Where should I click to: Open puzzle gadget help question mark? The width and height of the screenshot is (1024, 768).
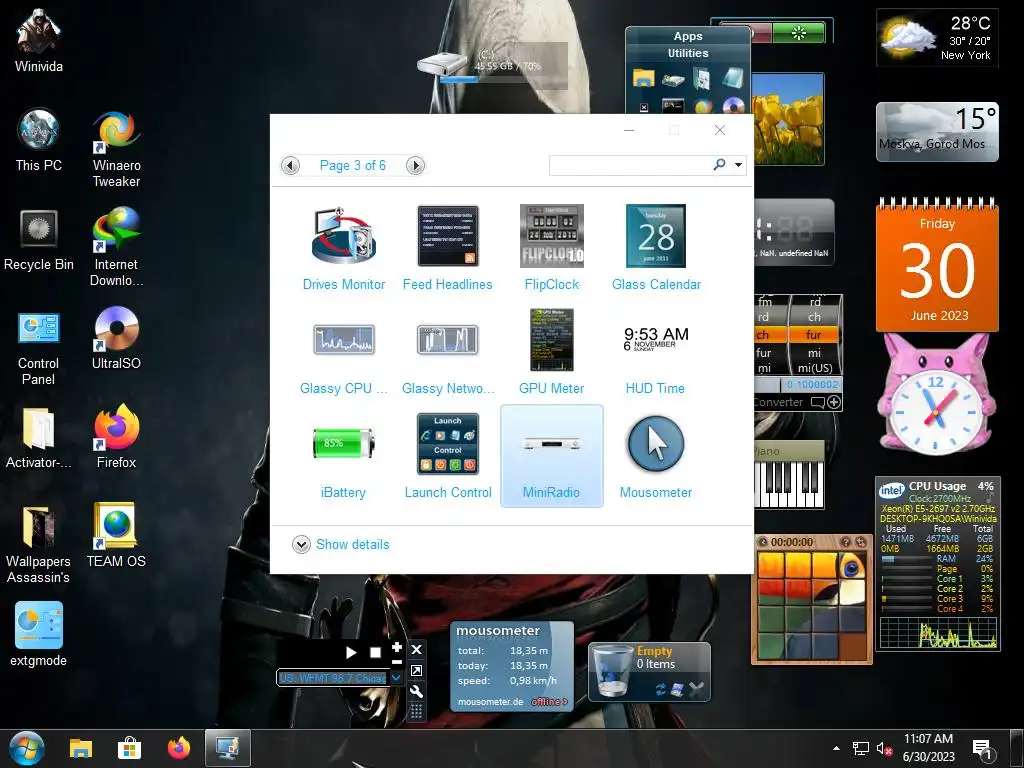845,542
